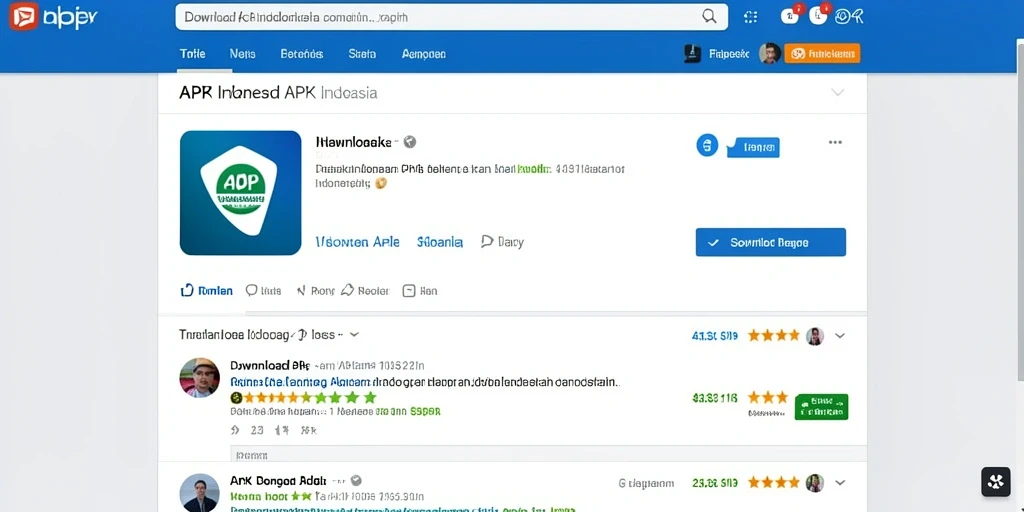
Task: Click the star rating under Dawnload APk review
Action: 304,397
